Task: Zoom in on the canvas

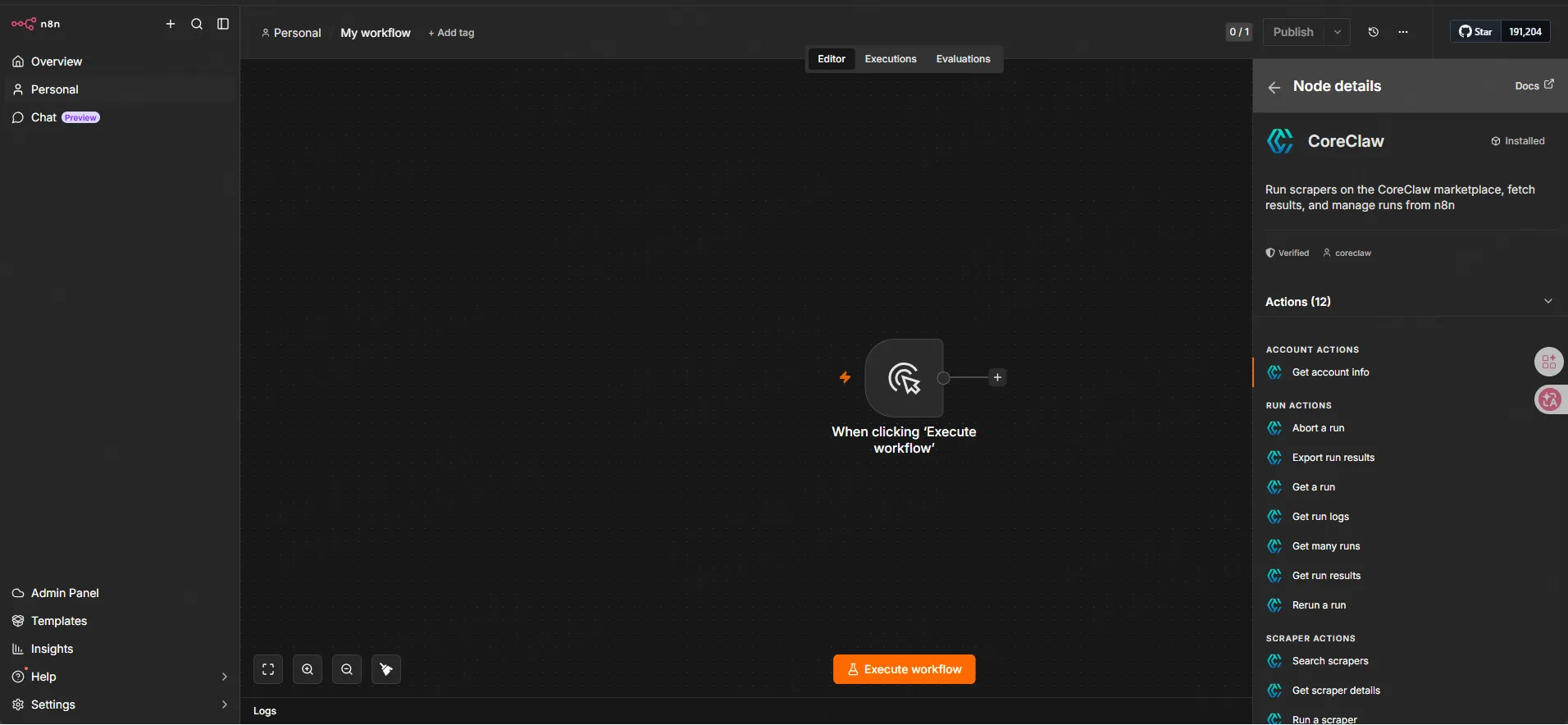Action: [308, 669]
